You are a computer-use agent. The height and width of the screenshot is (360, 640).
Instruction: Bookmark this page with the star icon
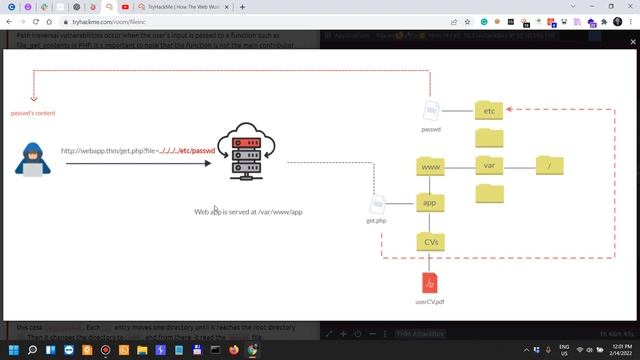(x=467, y=22)
